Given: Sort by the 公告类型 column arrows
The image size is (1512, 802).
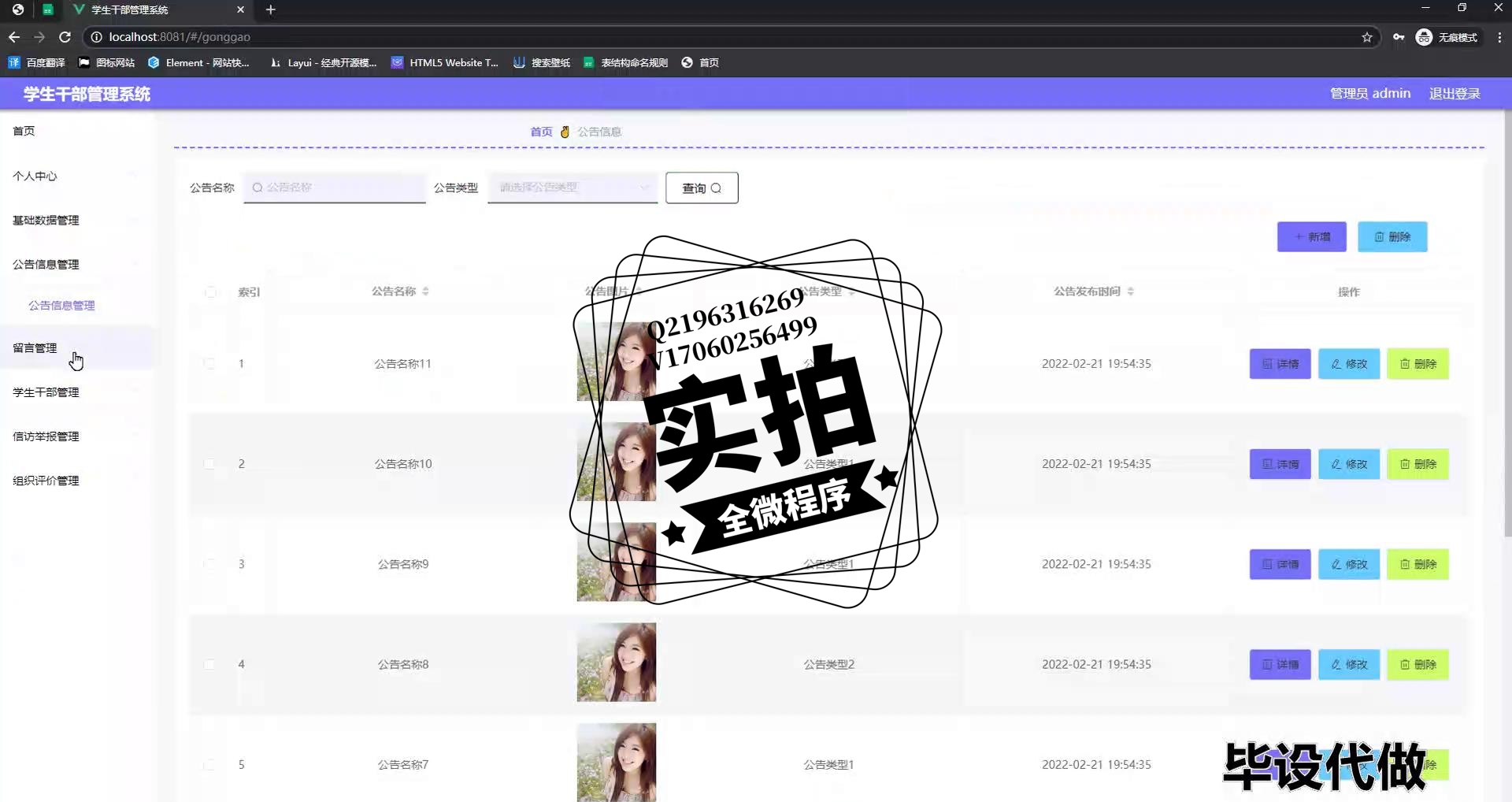Looking at the screenshot, I should [851, 291].
